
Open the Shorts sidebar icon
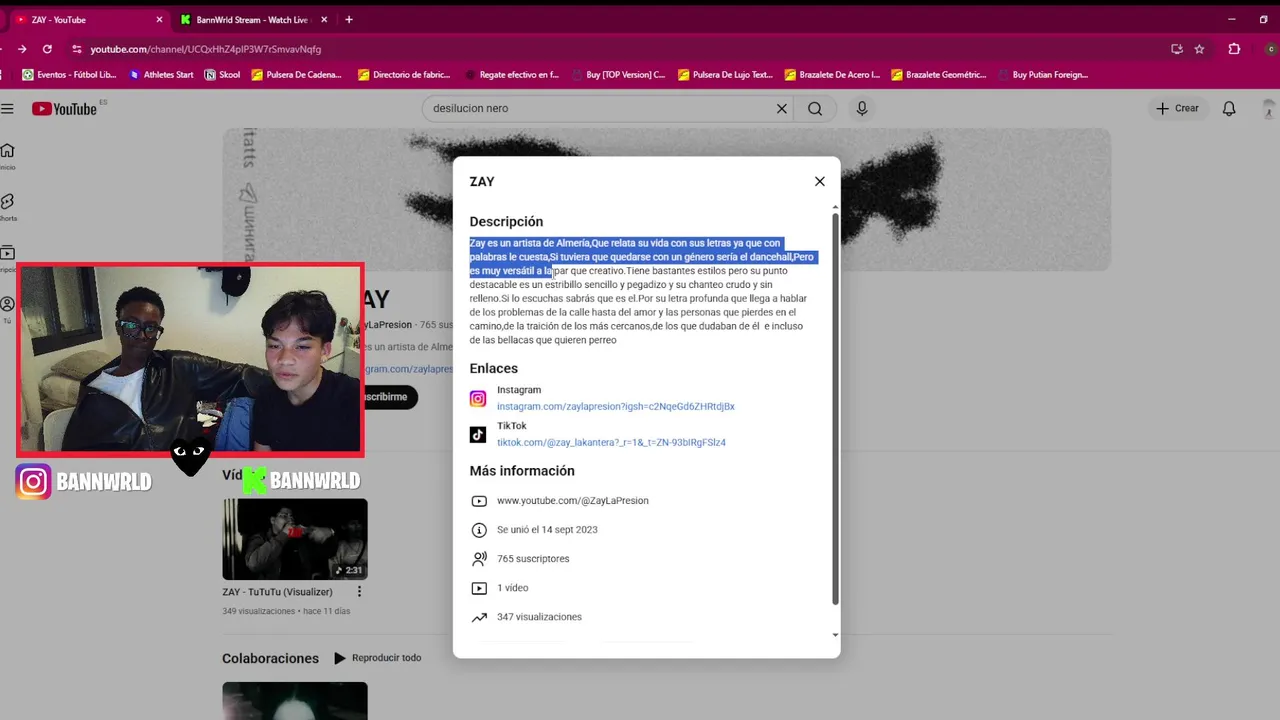click(7, 202)
